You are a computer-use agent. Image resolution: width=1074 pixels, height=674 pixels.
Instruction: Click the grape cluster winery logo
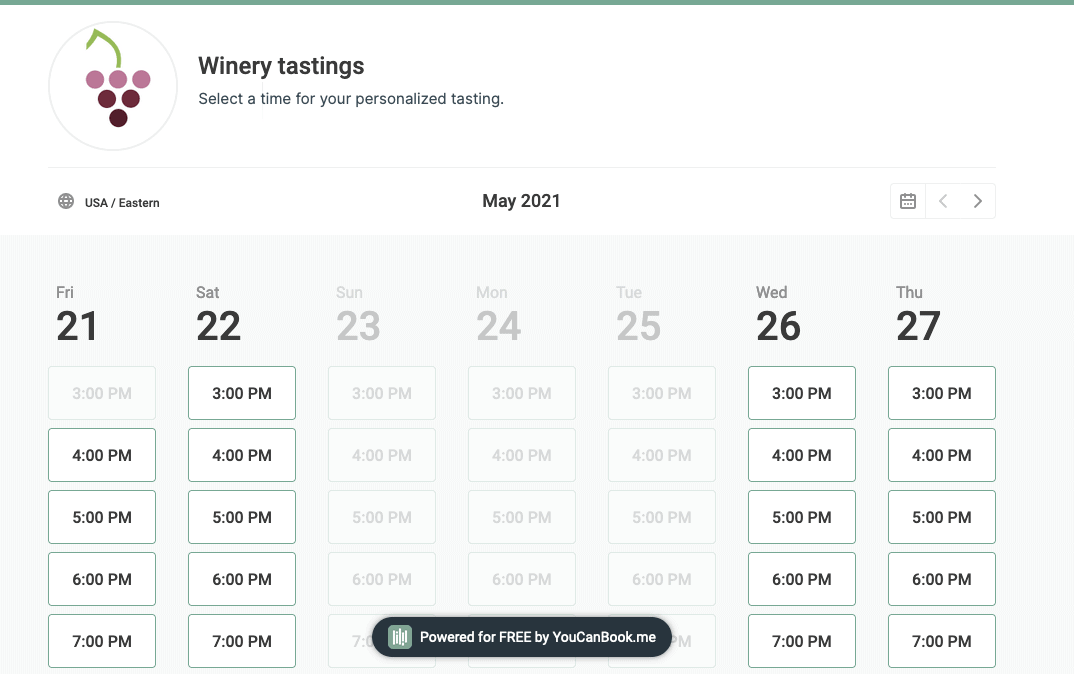click(x=113, y=86)
